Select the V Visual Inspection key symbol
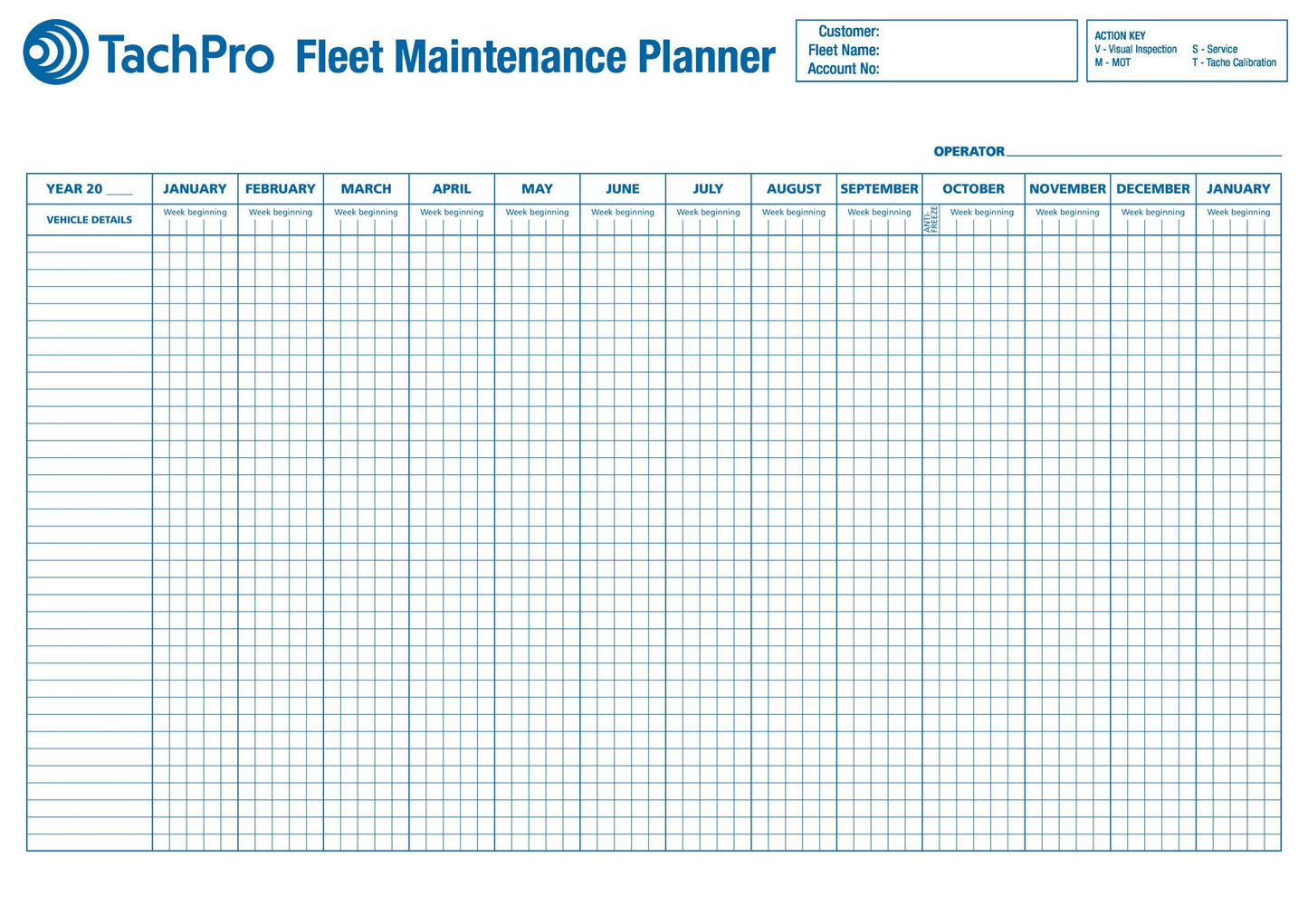 point(1097,49)
